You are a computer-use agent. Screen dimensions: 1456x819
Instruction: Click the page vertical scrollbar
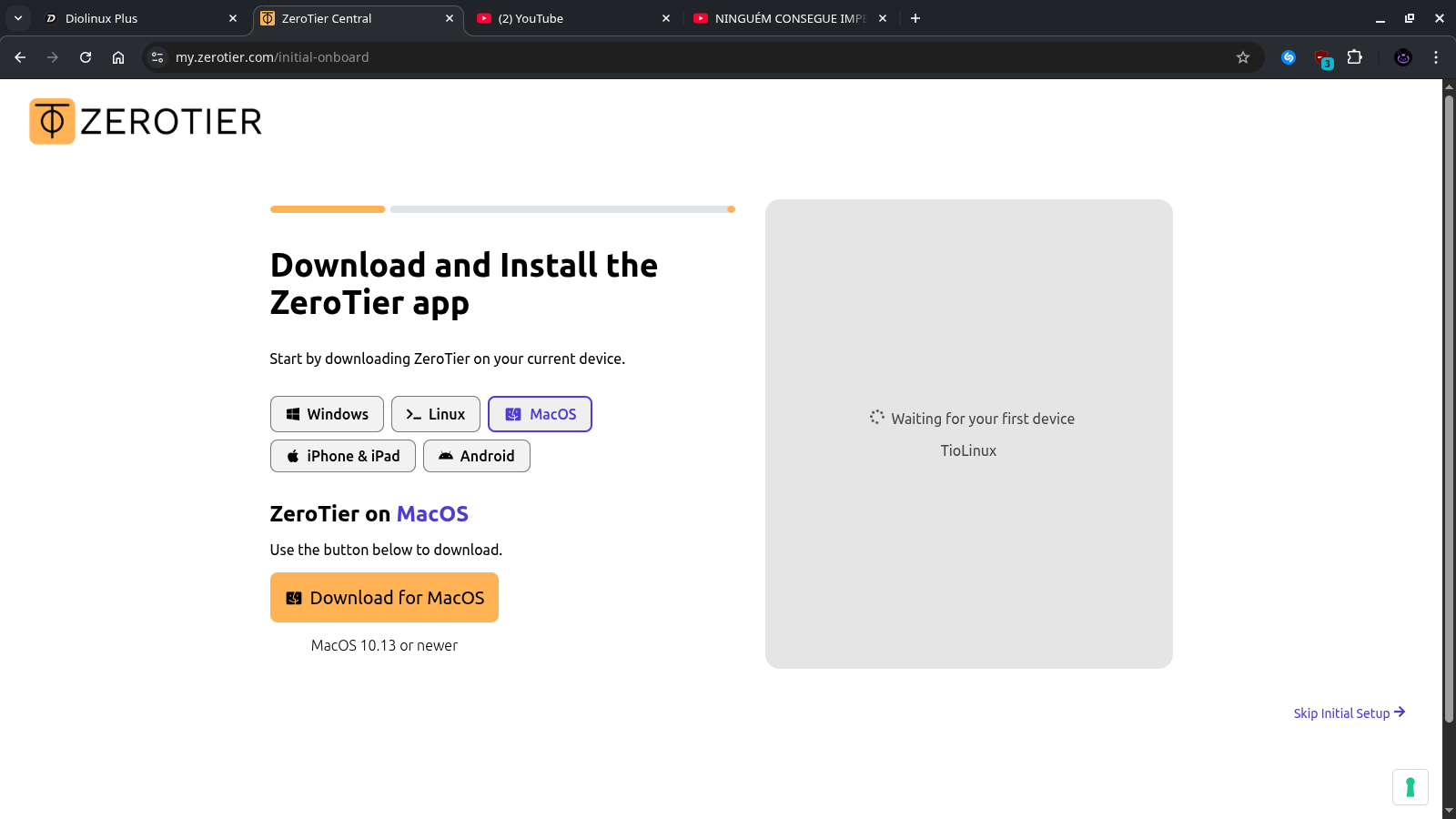pos(1449,409)
